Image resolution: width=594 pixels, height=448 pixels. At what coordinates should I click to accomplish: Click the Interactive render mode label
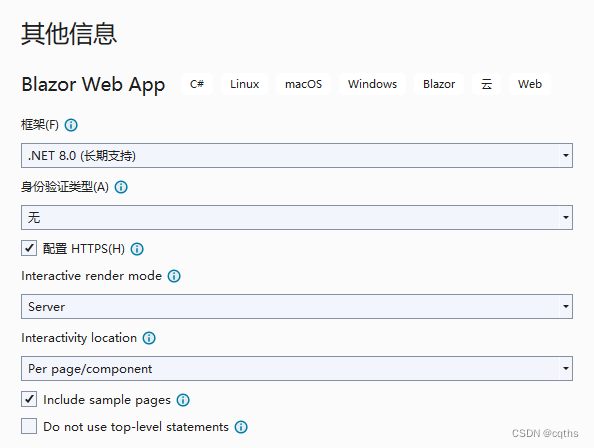(x=91, y=276)
